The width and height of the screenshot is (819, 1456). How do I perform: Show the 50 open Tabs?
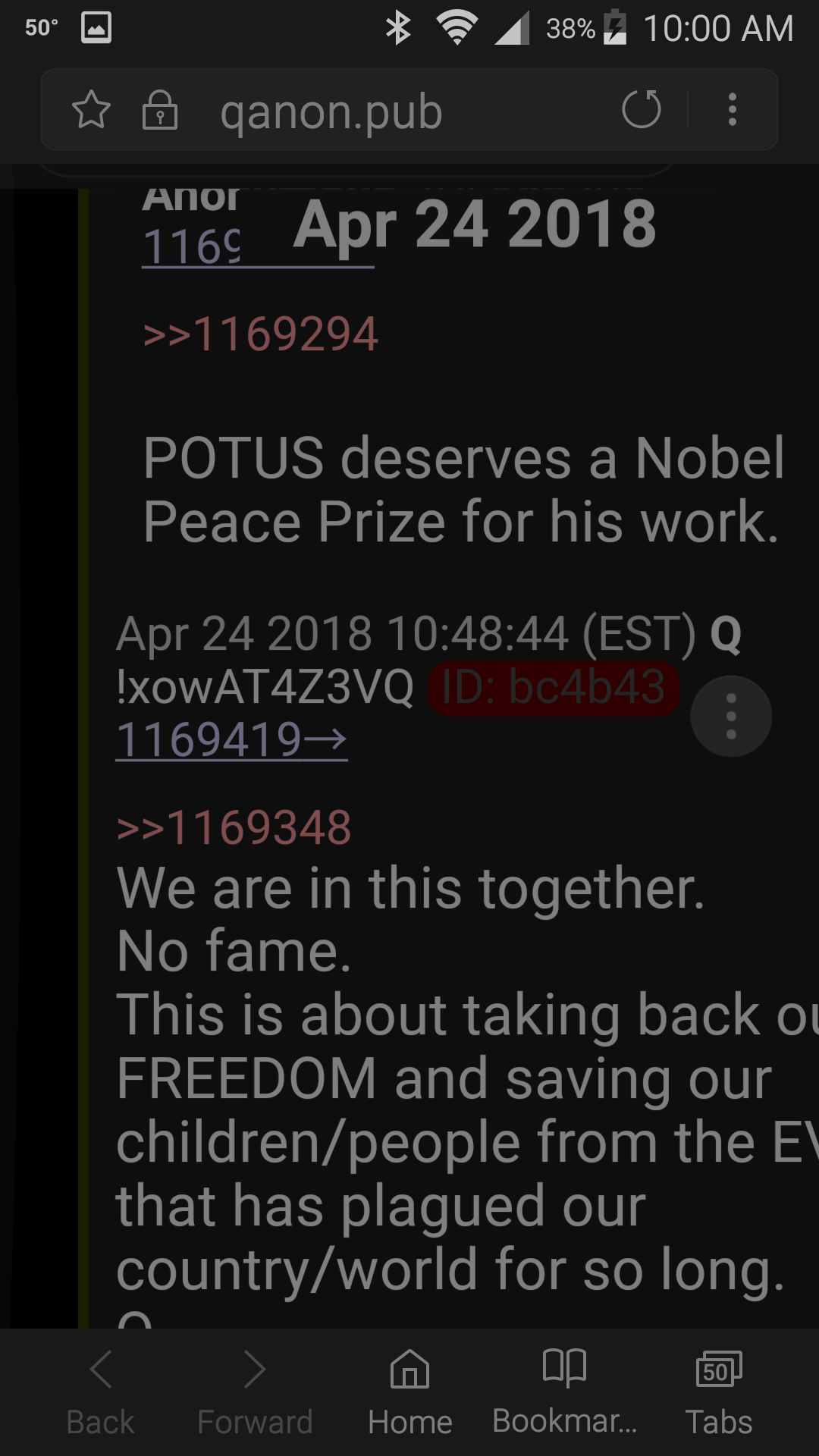719,1393
